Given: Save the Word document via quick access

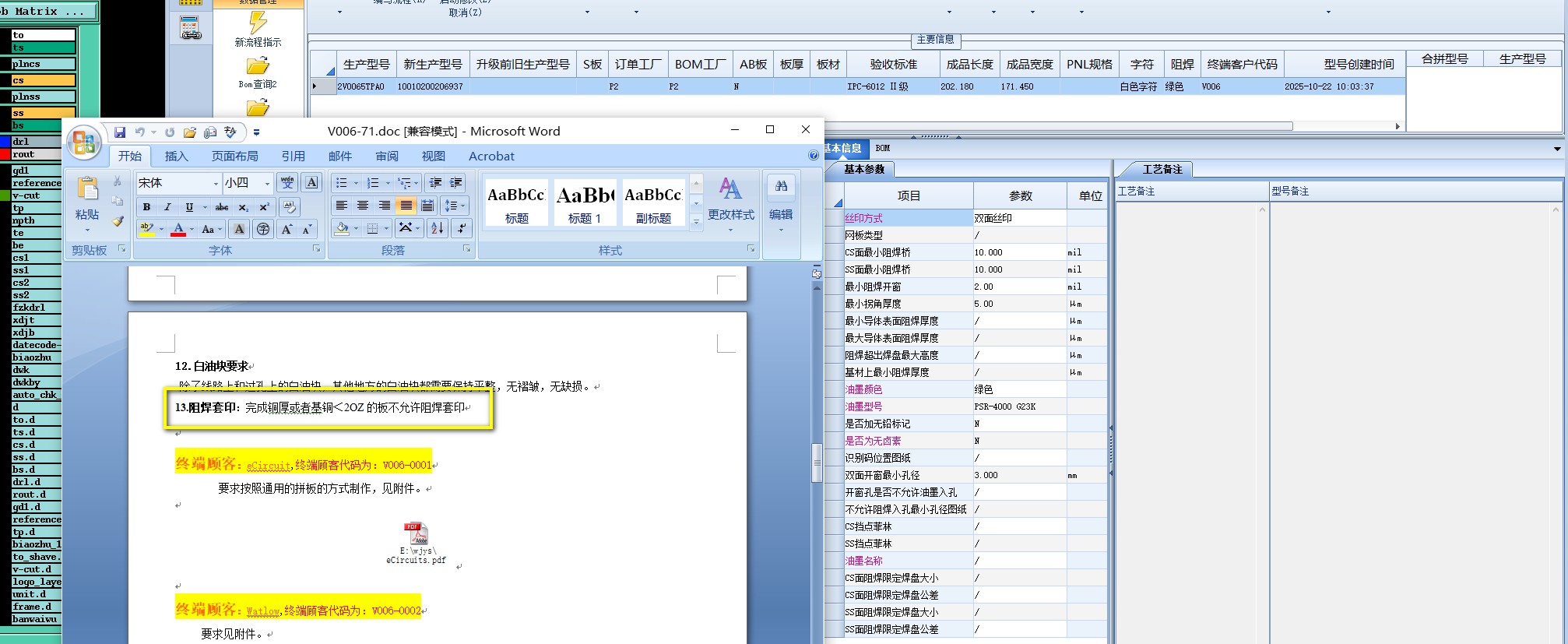Looking at the screenshot, I should click(x=120, y=132).
